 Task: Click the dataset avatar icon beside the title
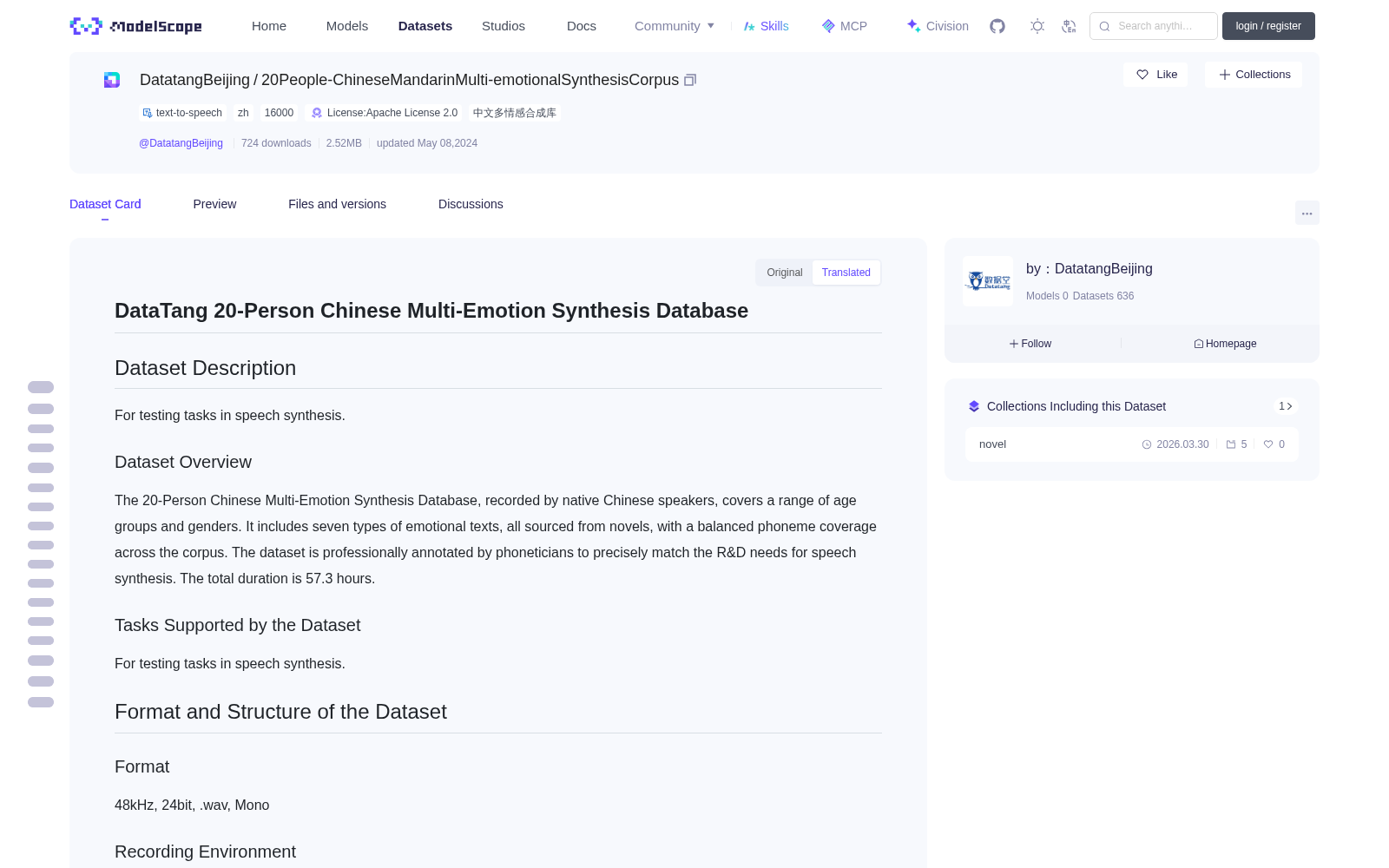pos(112,80)
